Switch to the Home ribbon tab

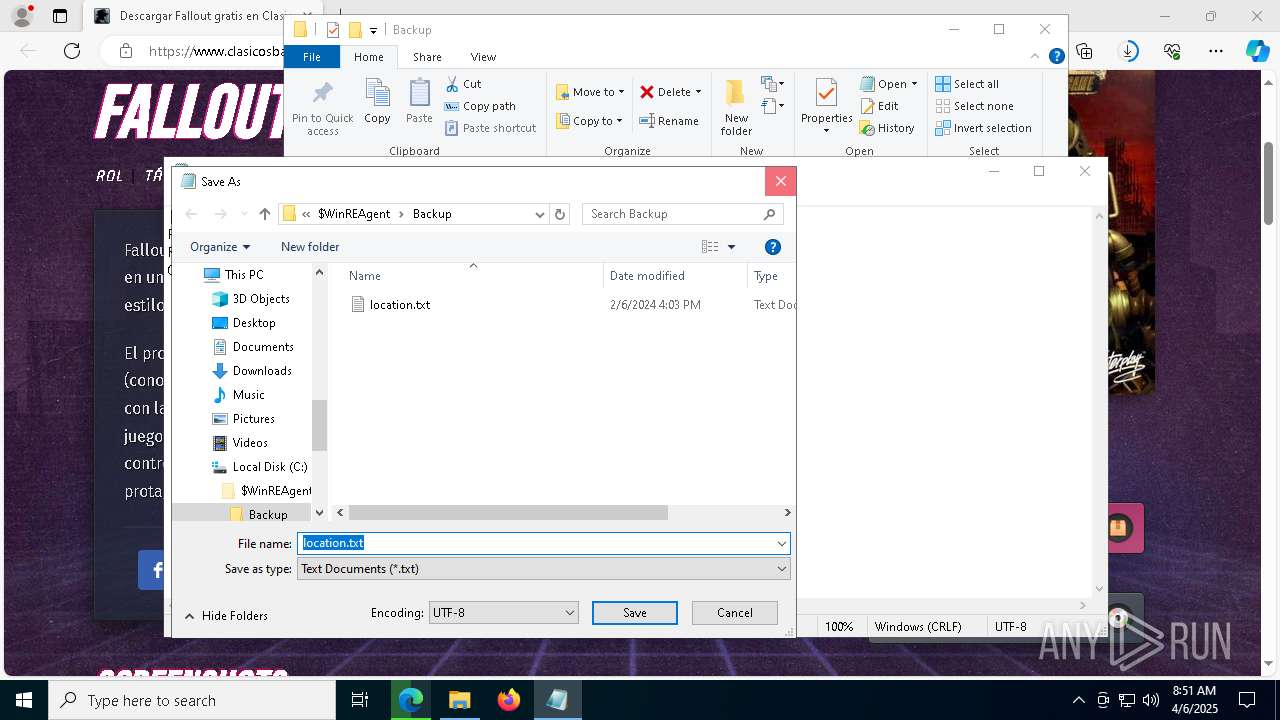(368, 57)
